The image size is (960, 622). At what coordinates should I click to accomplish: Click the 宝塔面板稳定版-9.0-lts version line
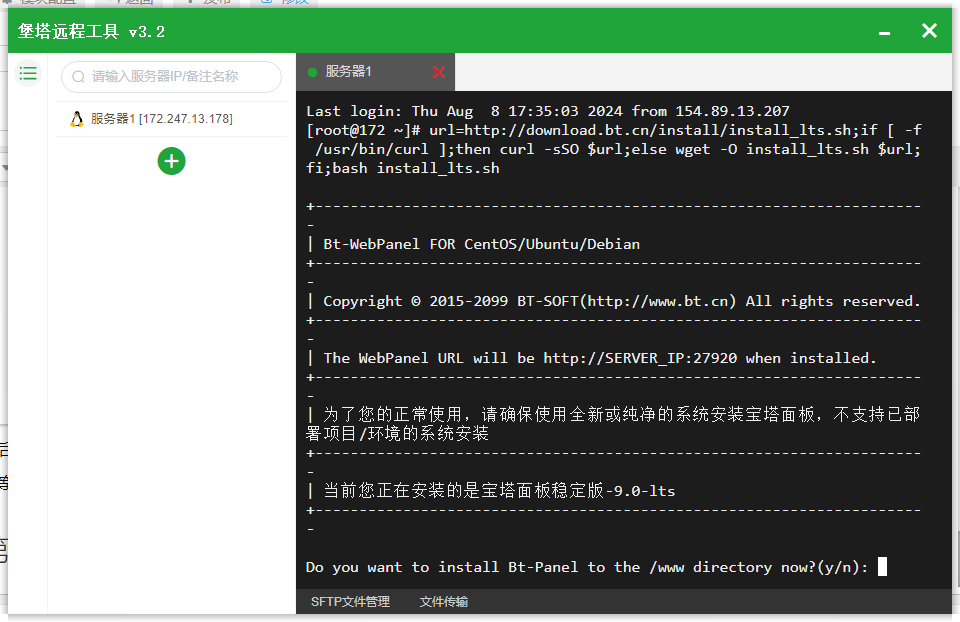[499, 491]
